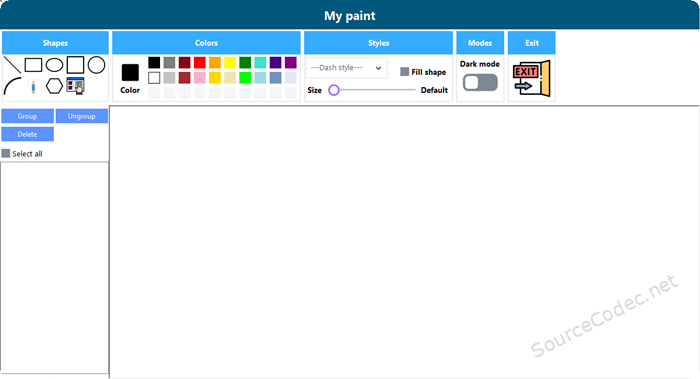Click the EXIT door icon
Screen dimensions: 700x379
click(x=532, y=79)
